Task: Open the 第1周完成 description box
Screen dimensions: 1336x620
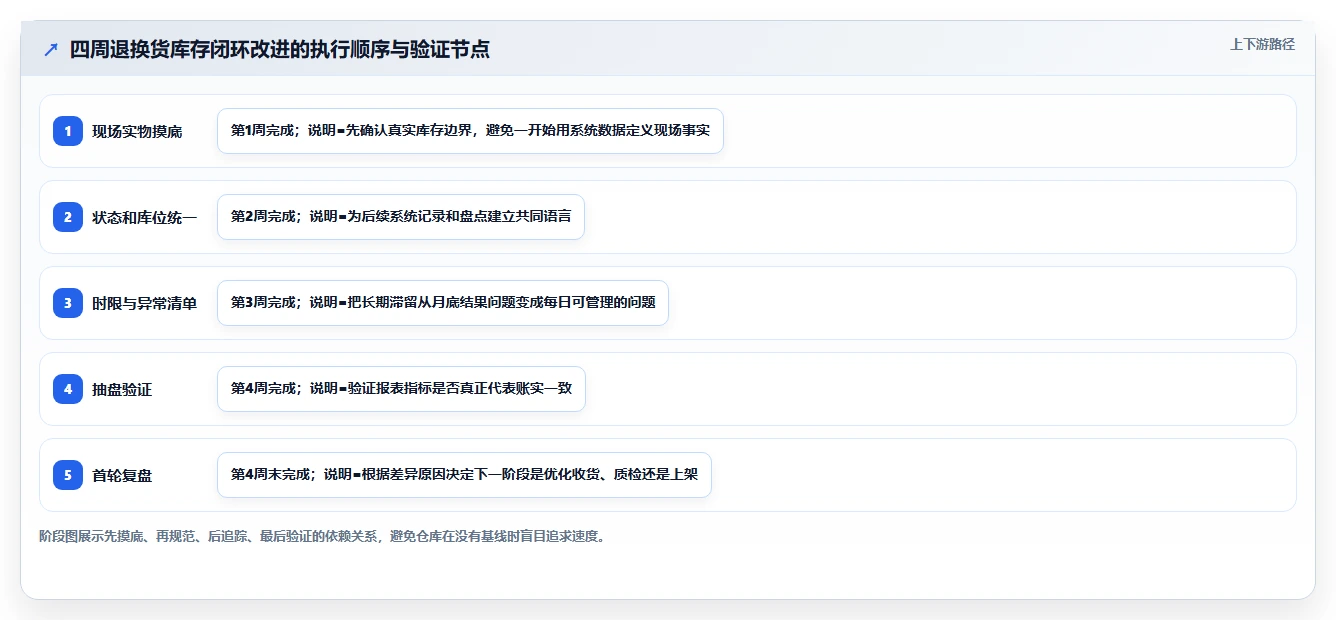Action: pyautogui.click(x=470, y=131)
